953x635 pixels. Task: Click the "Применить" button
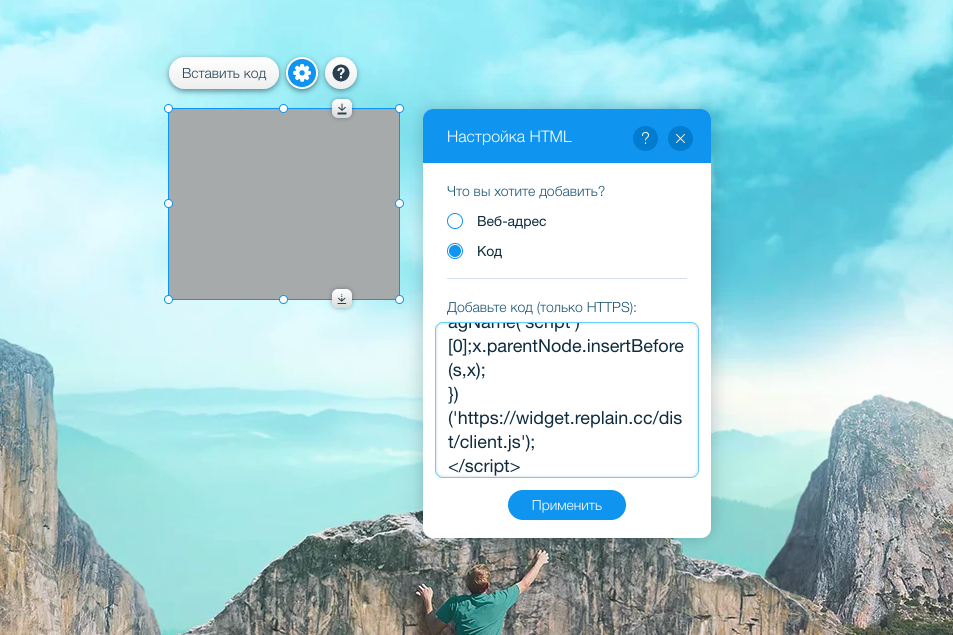click(566, 505)
